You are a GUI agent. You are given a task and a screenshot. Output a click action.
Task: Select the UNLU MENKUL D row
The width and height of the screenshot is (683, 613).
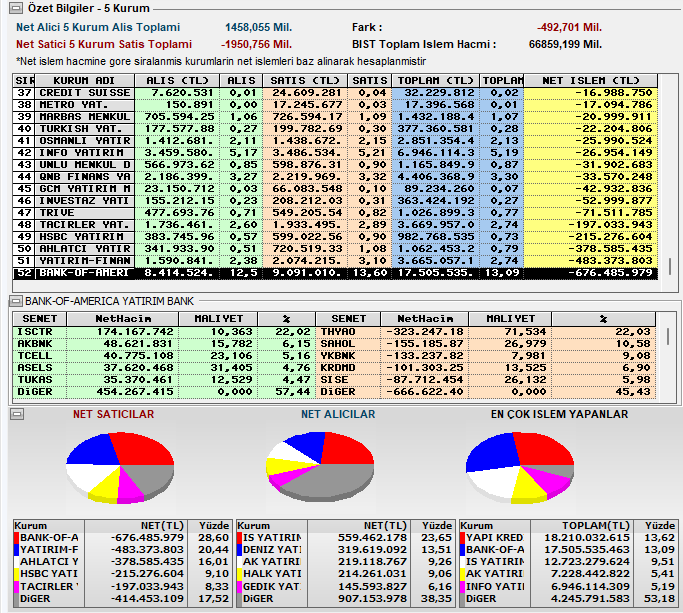[335, 165]
